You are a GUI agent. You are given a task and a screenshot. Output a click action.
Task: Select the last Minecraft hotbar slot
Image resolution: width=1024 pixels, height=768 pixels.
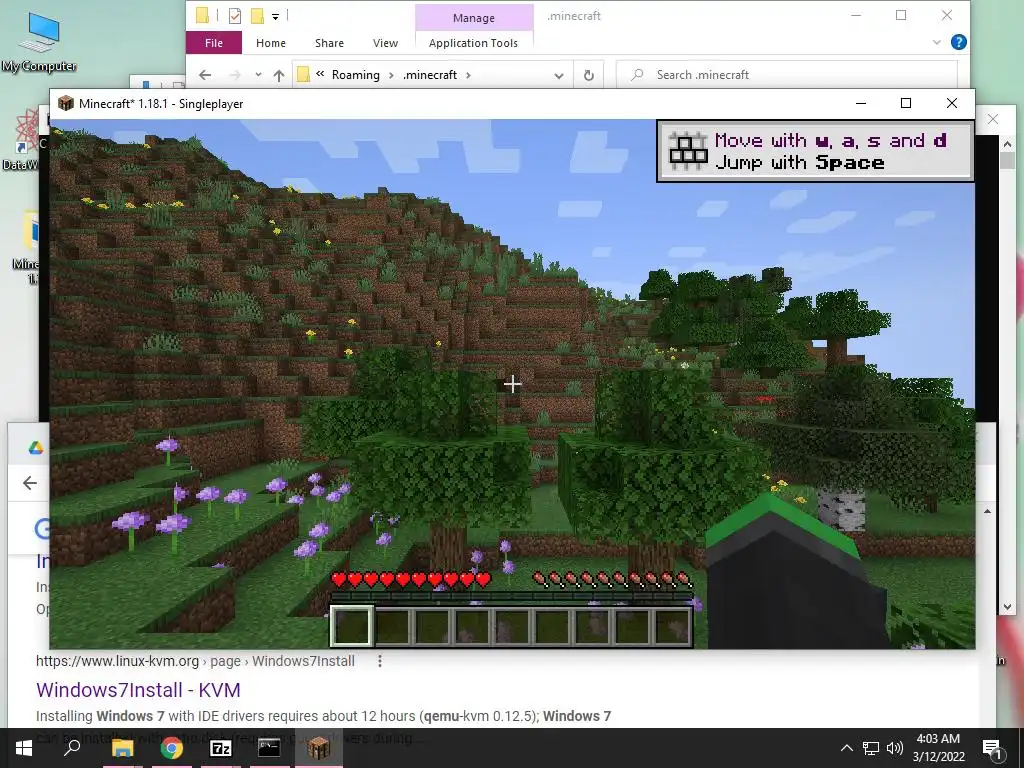coord(672,626)
